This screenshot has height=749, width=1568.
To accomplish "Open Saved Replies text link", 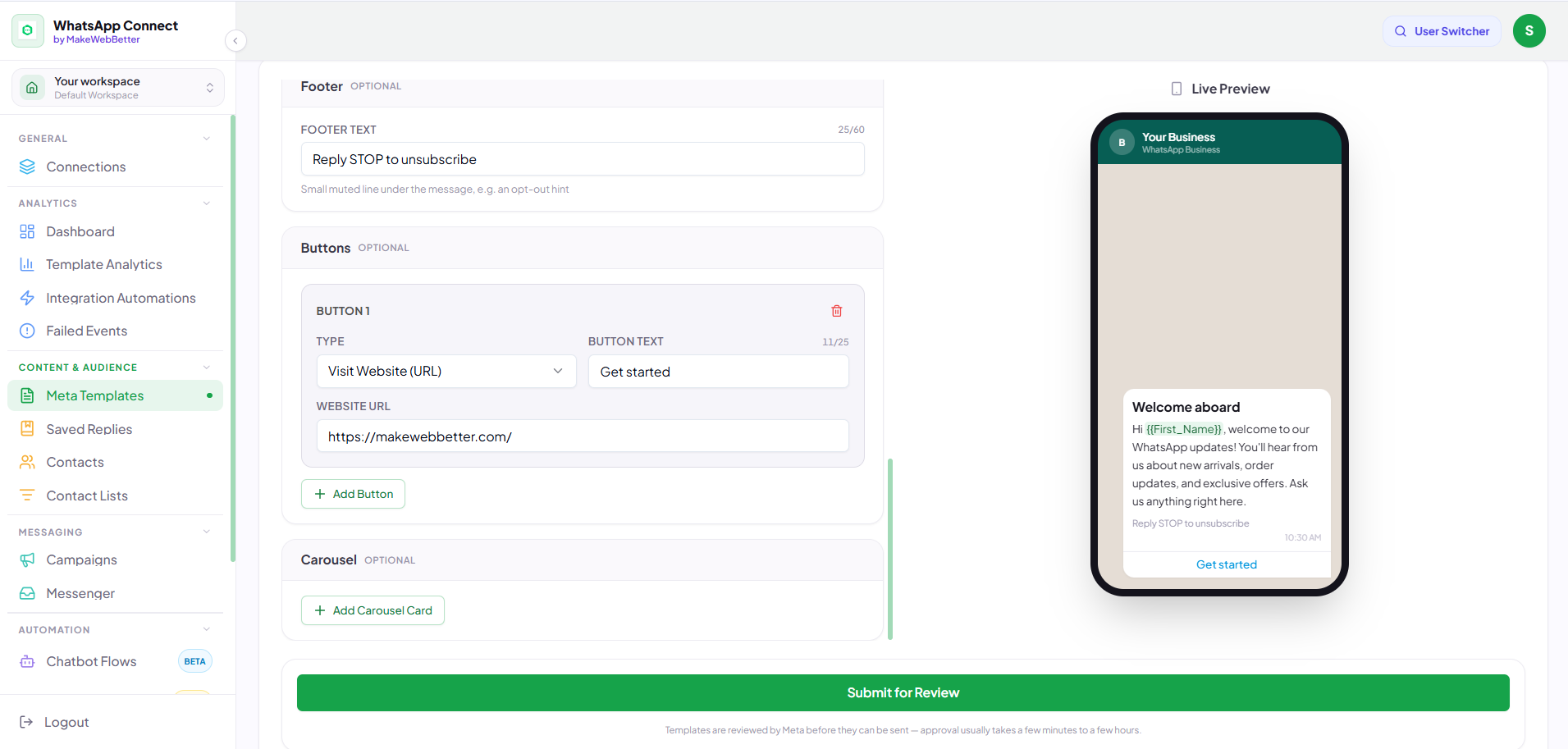I will (89, 429).
